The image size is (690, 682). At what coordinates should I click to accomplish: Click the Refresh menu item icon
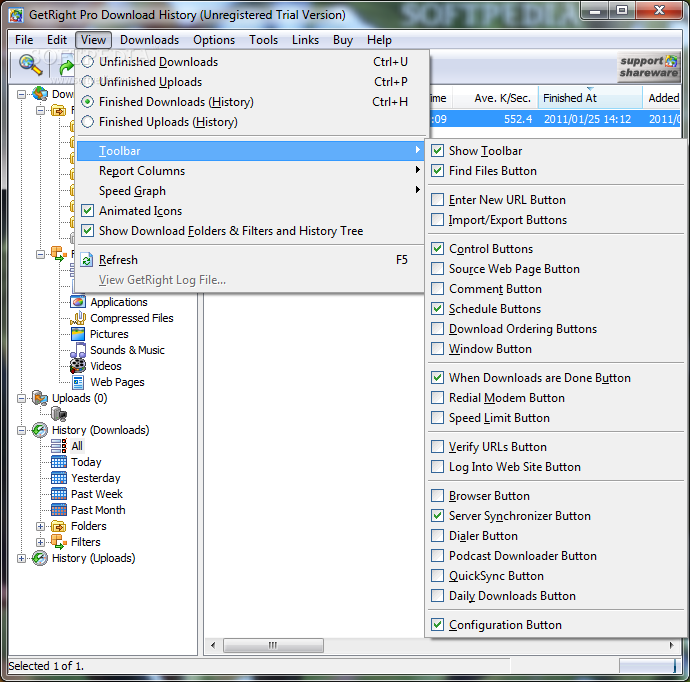(x=87, y=260)
